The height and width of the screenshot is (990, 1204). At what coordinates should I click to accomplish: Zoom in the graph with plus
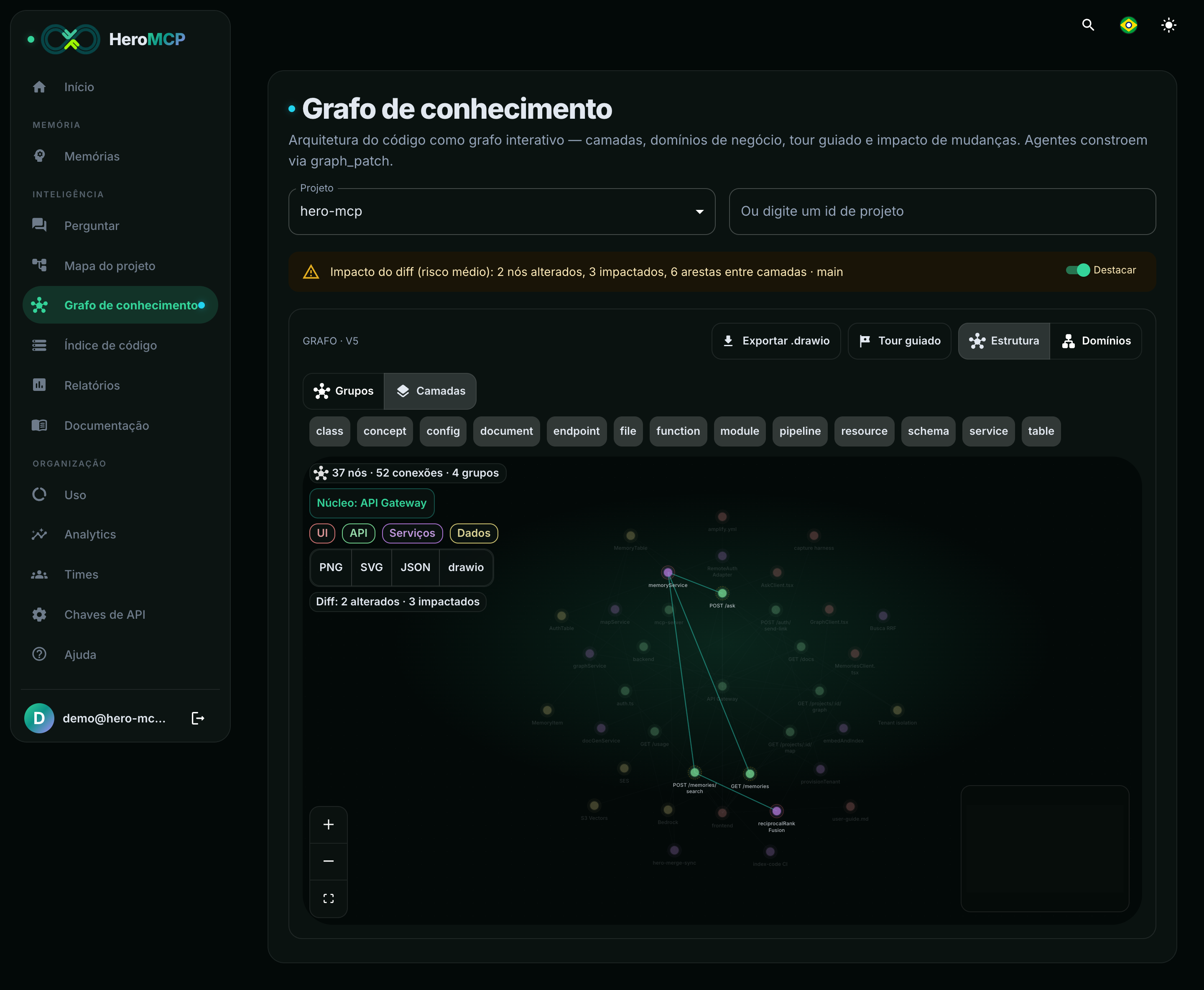[329, 824]
